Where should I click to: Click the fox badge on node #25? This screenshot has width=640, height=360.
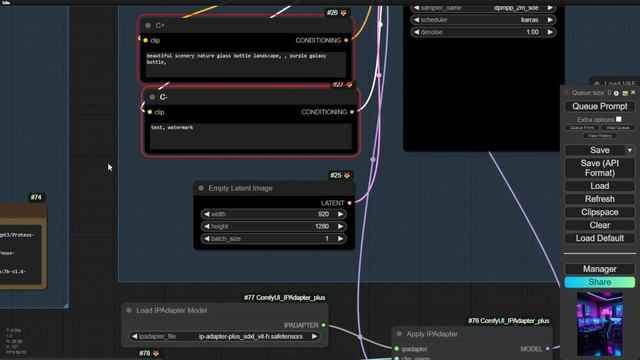click(x=347, y=175)
